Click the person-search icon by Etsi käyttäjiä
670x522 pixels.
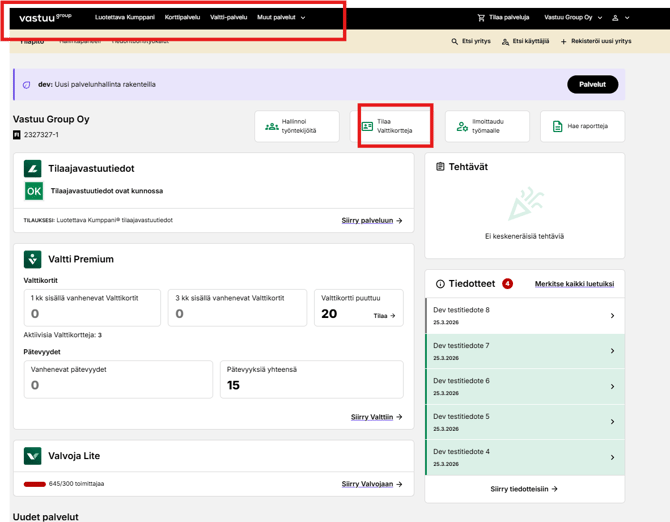pyautogui.click(x=505, y=41)
